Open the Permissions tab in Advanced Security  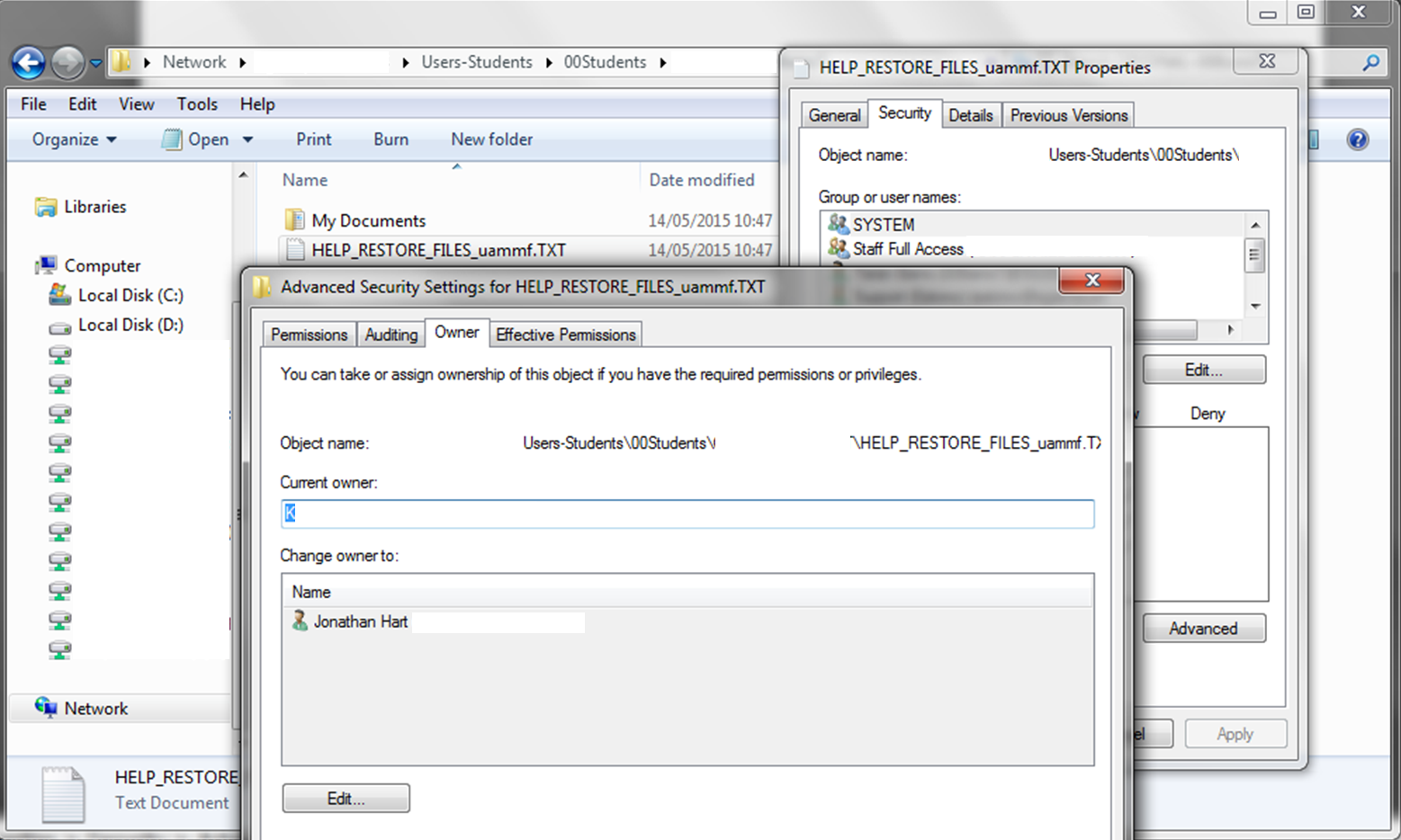309,335
